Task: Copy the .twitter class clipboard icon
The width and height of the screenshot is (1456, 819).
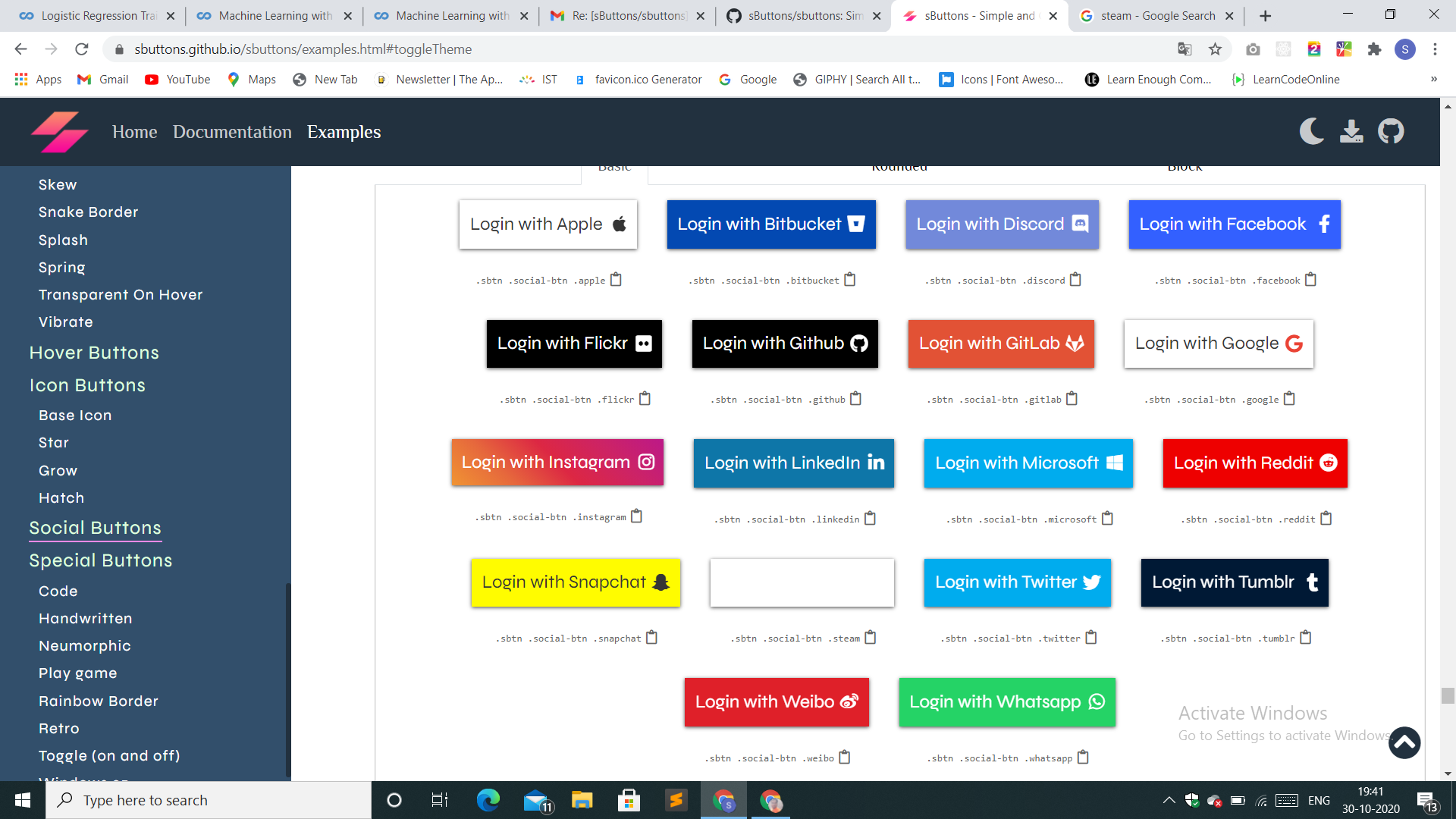Action: tap(1090, 638)
